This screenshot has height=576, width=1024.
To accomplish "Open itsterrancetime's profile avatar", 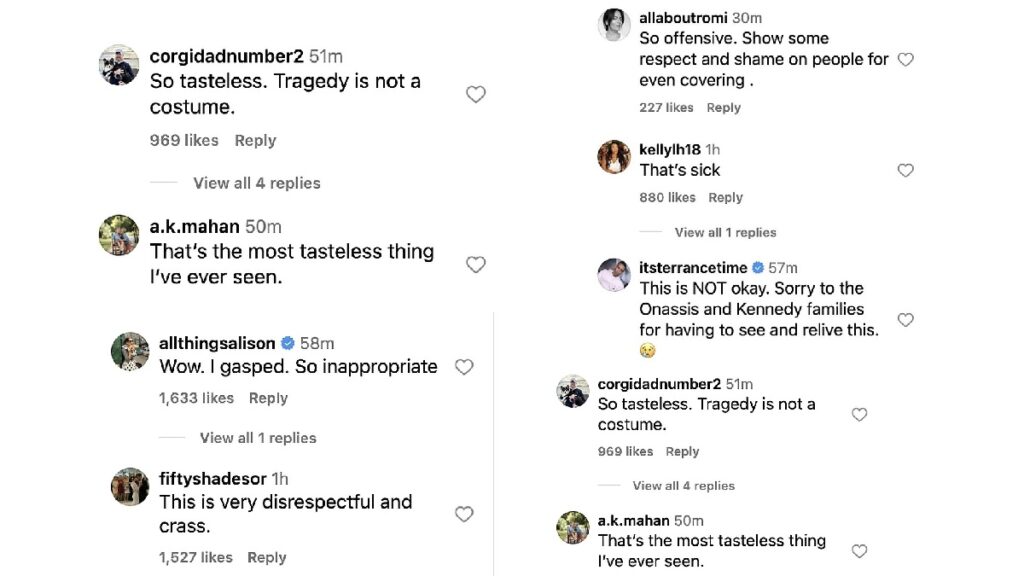I will coord(614,275).
